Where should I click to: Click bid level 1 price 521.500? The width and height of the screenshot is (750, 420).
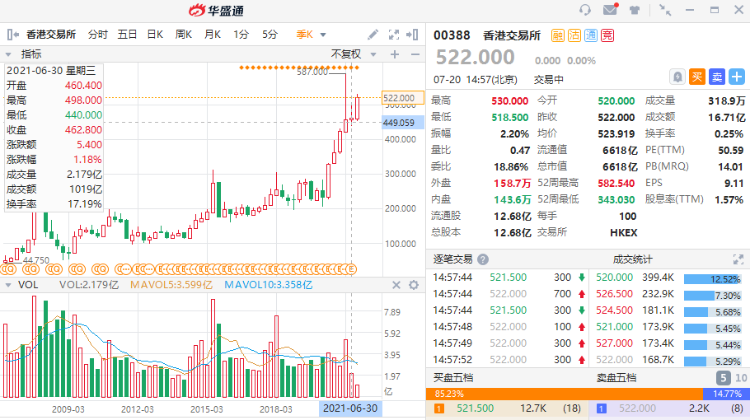click(475, 409)
